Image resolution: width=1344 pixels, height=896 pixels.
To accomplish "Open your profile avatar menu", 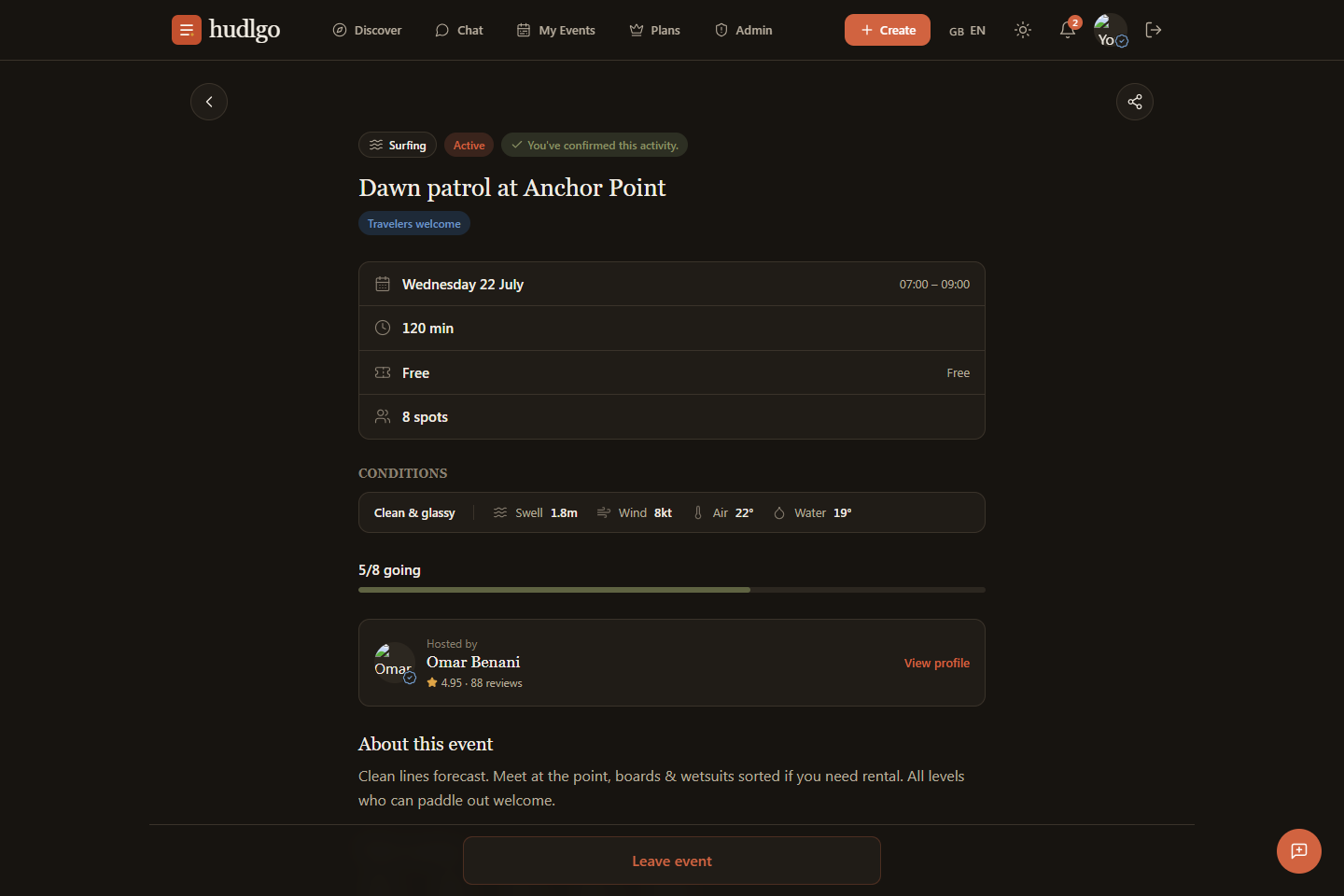I will click(x=1111, y=30).
